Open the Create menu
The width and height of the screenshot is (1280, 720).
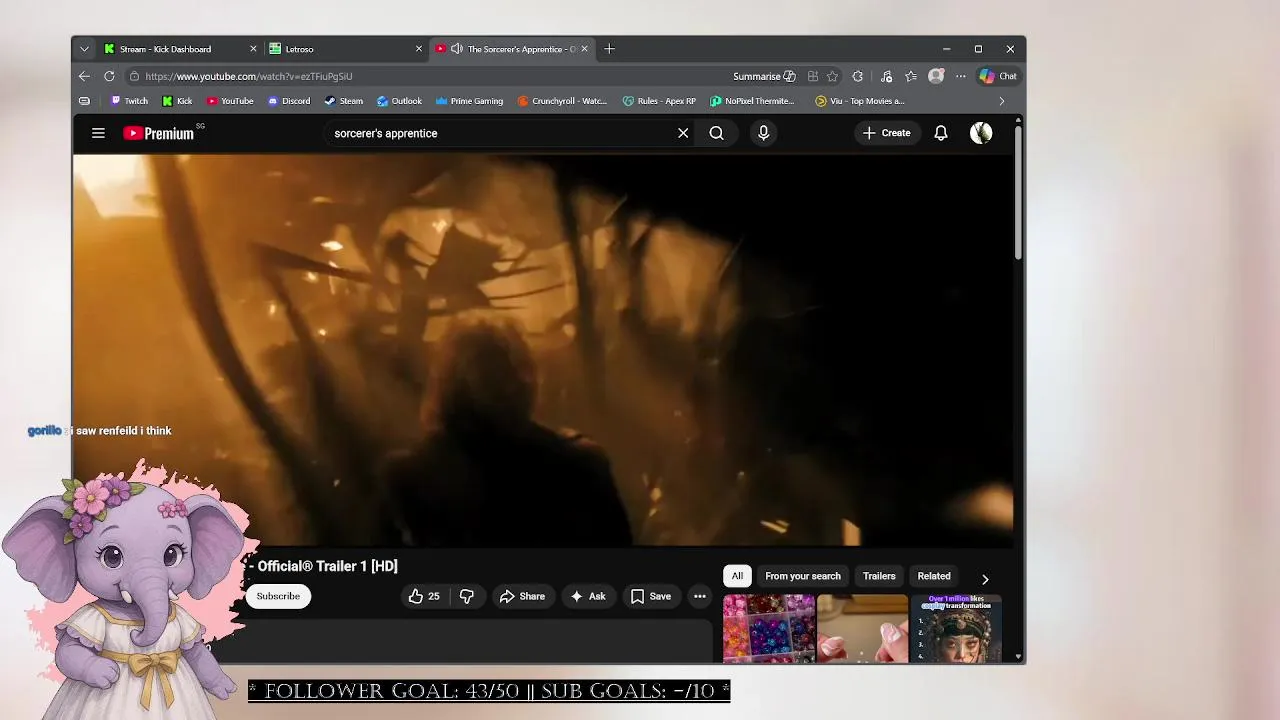[887, 133]
